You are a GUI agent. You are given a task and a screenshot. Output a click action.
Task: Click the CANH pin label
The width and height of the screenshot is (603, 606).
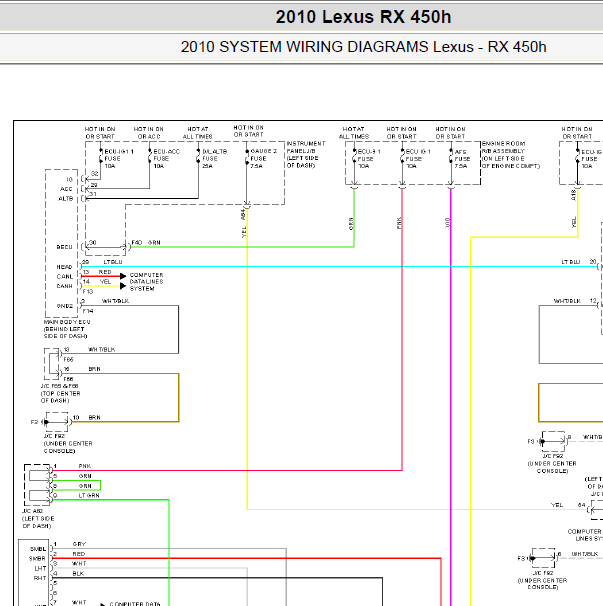tap(65, 286)
